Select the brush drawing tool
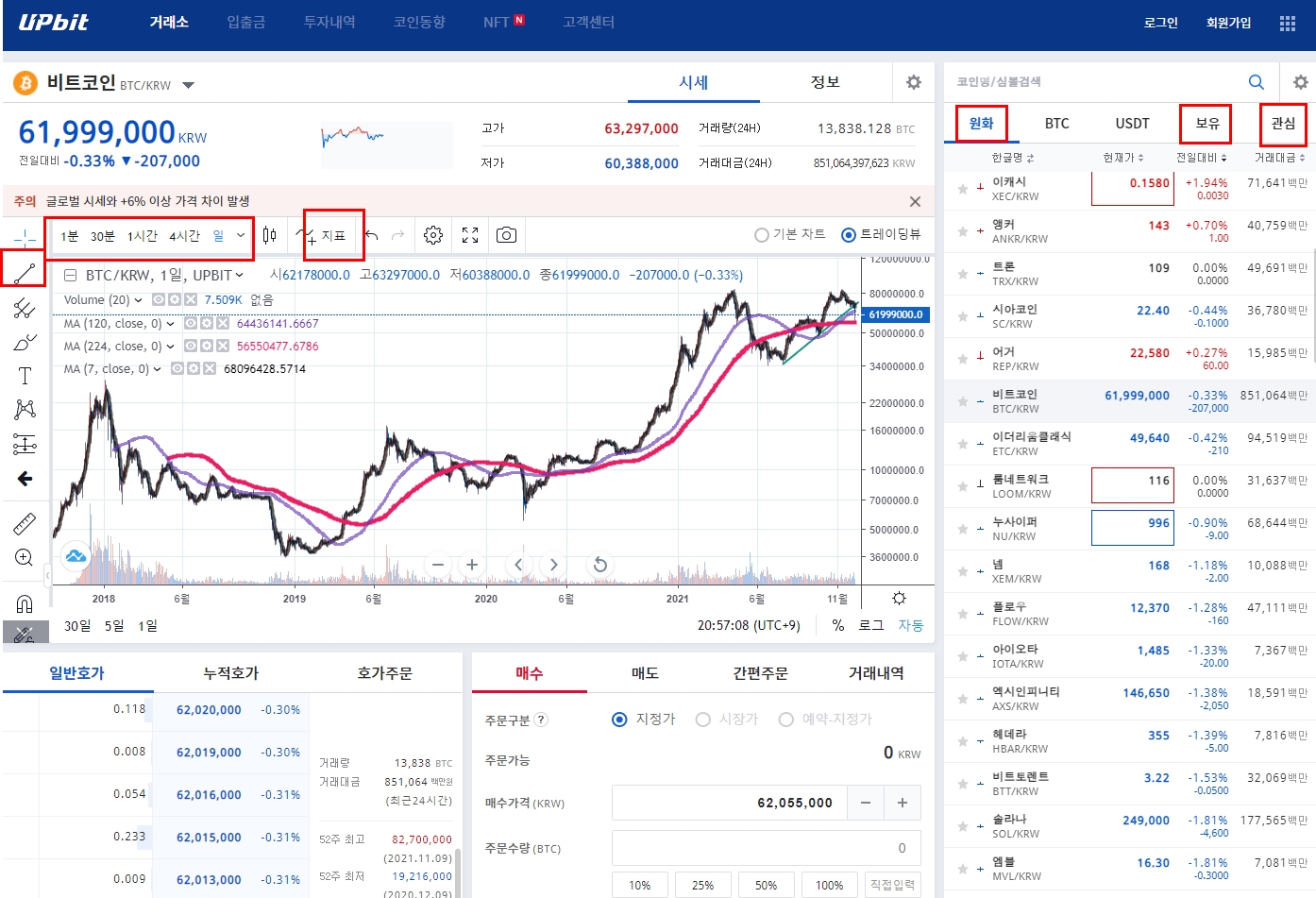This screenshot has height=898, width=1316. tap(25, 342)
